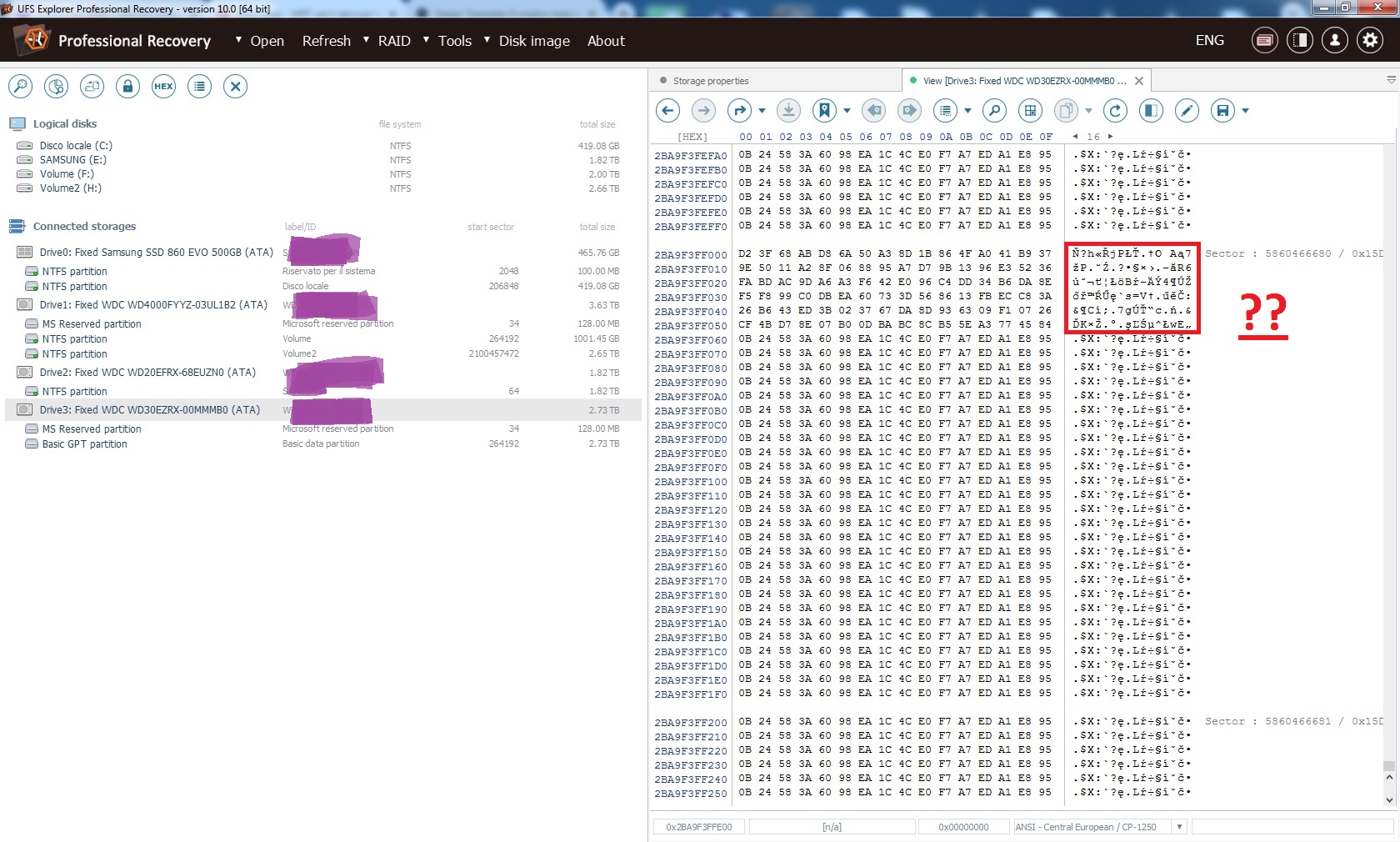
Task: Expand the bookmark dropdown arrow
Action: click(x=847, y=110)
